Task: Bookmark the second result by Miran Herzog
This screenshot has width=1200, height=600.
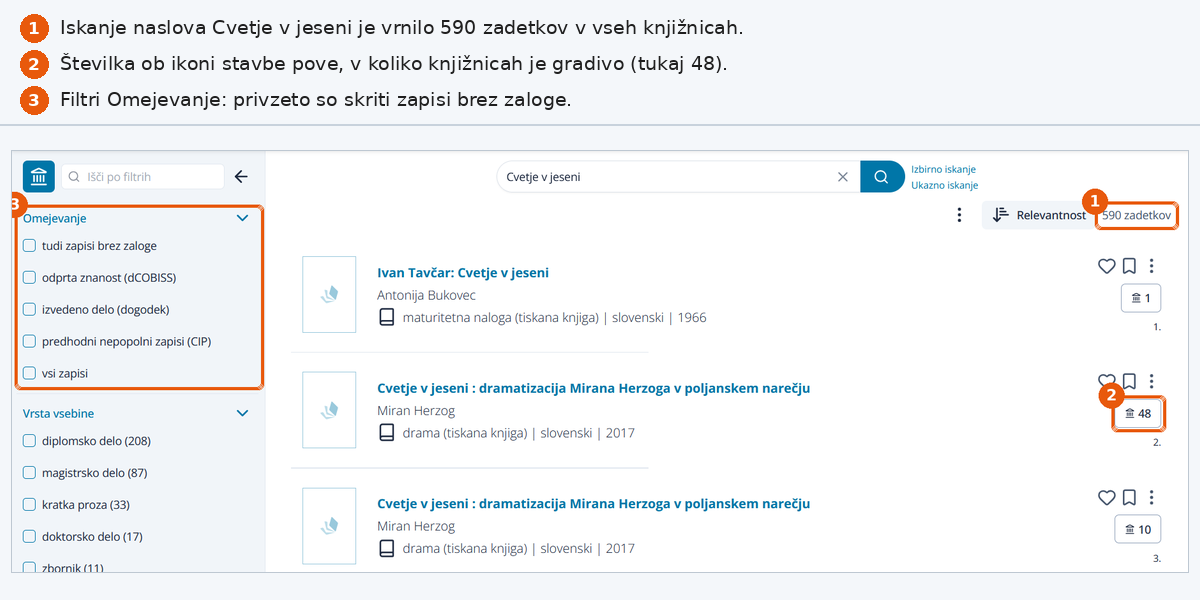Action: pyautogui.click(x=1129, y=381)
